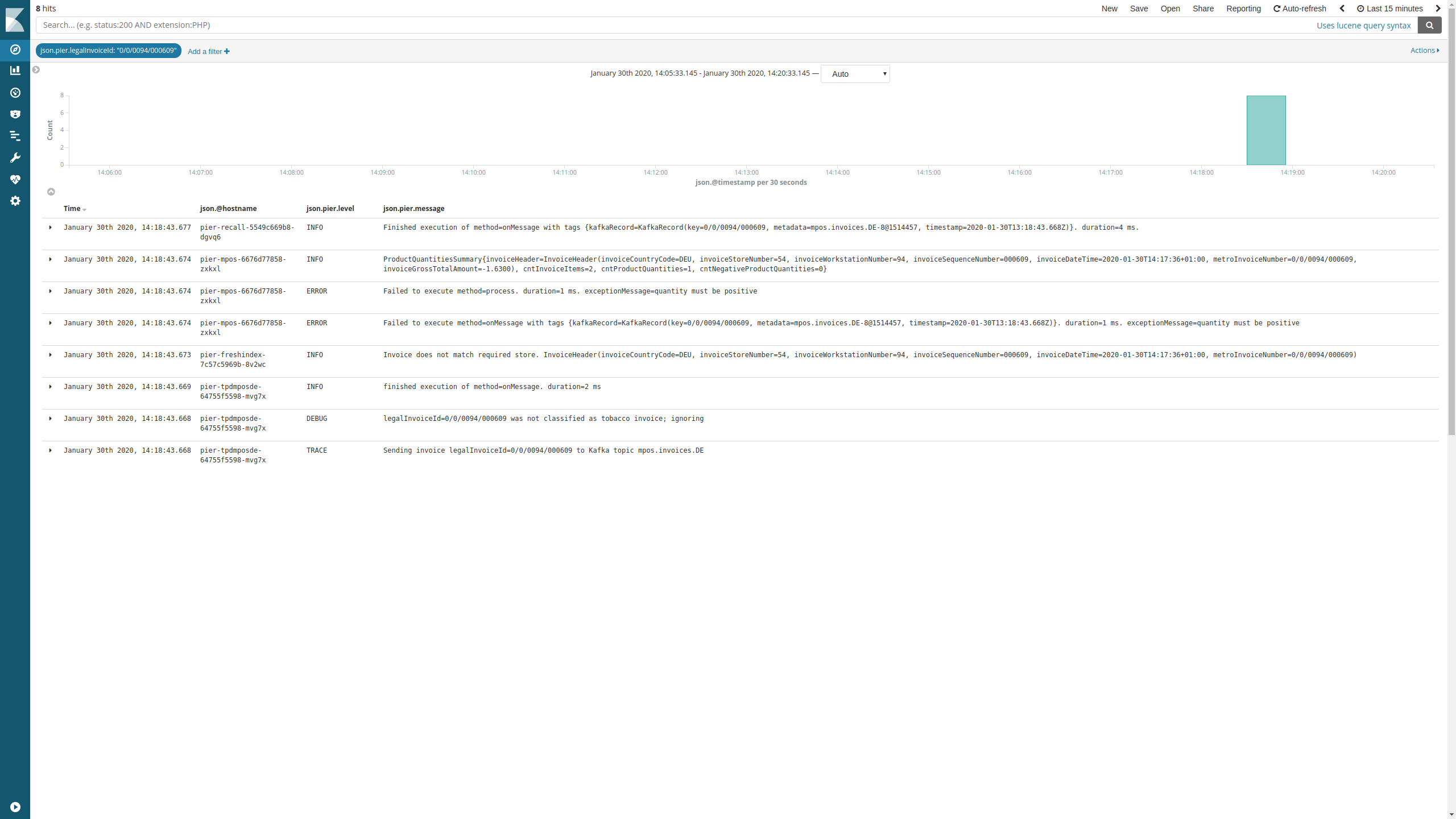Expand the first log row for 14:18:43.677
1456x819 pixels.
click(x=51, y=227)
